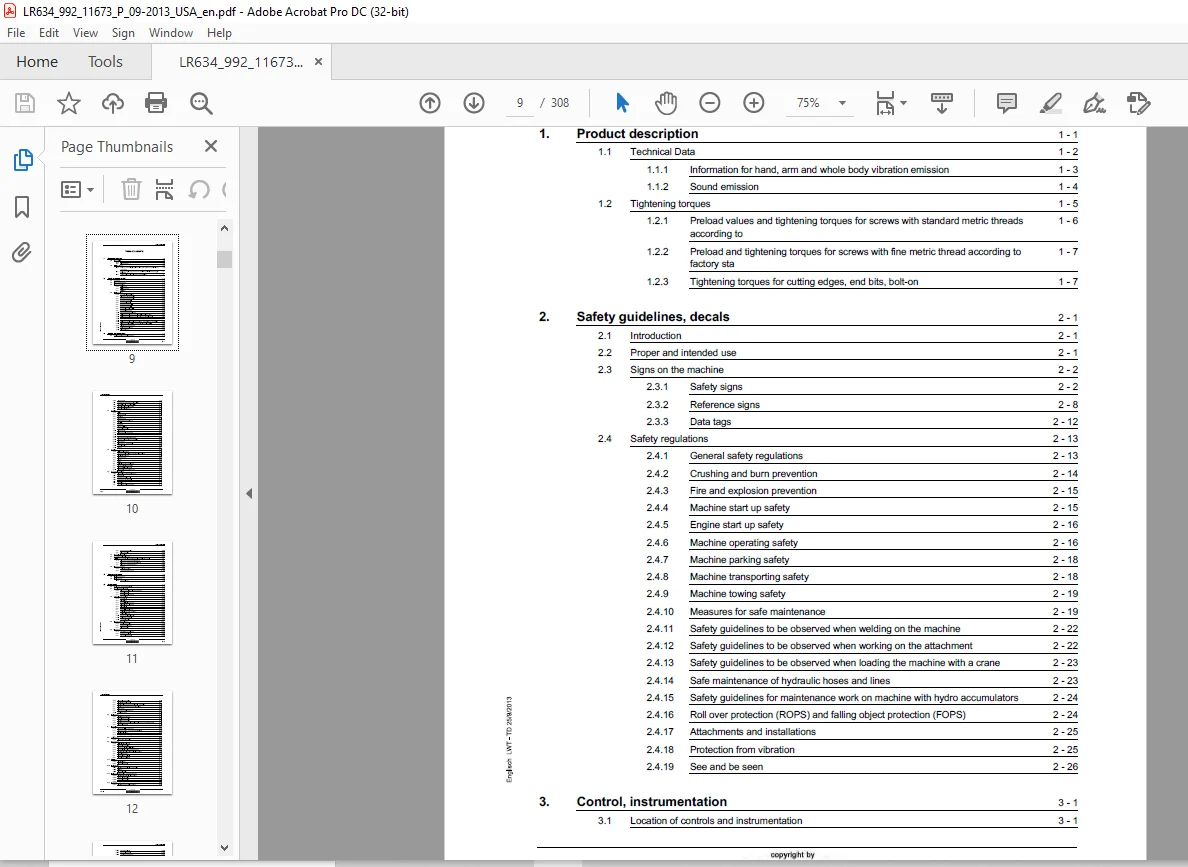The image size is (1188, 867).
Task: Toggle the Page Thumbnails sidebar button
Action: pyautogui.click(x=23, y=160)
